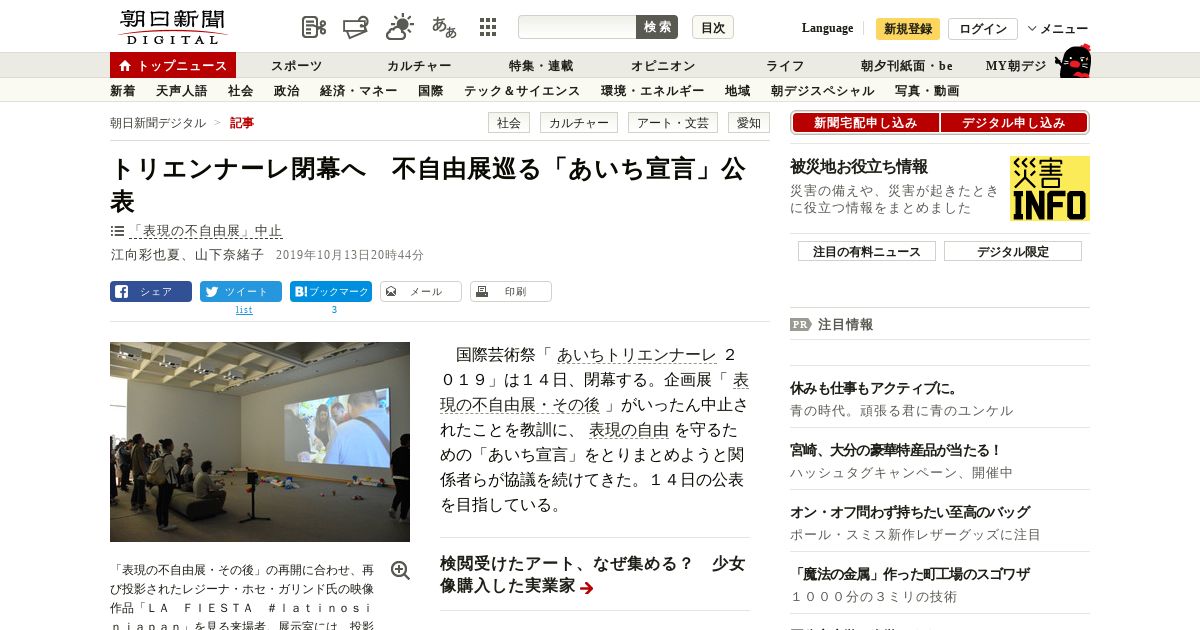Click the black mascot character icon
This screenshot has width=1200, height=630.
(x=1074, y=61)
